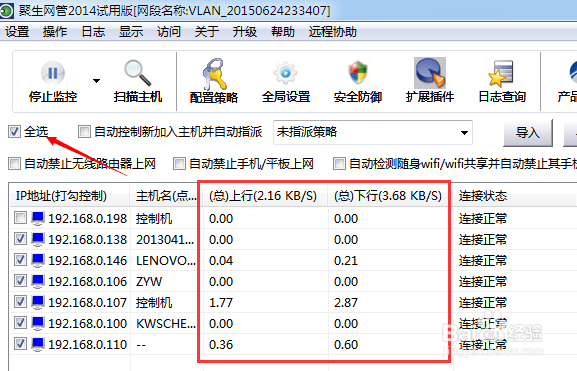
Task: Click computer icon for 192.168.0.110
Action: (x=38, y=344)
